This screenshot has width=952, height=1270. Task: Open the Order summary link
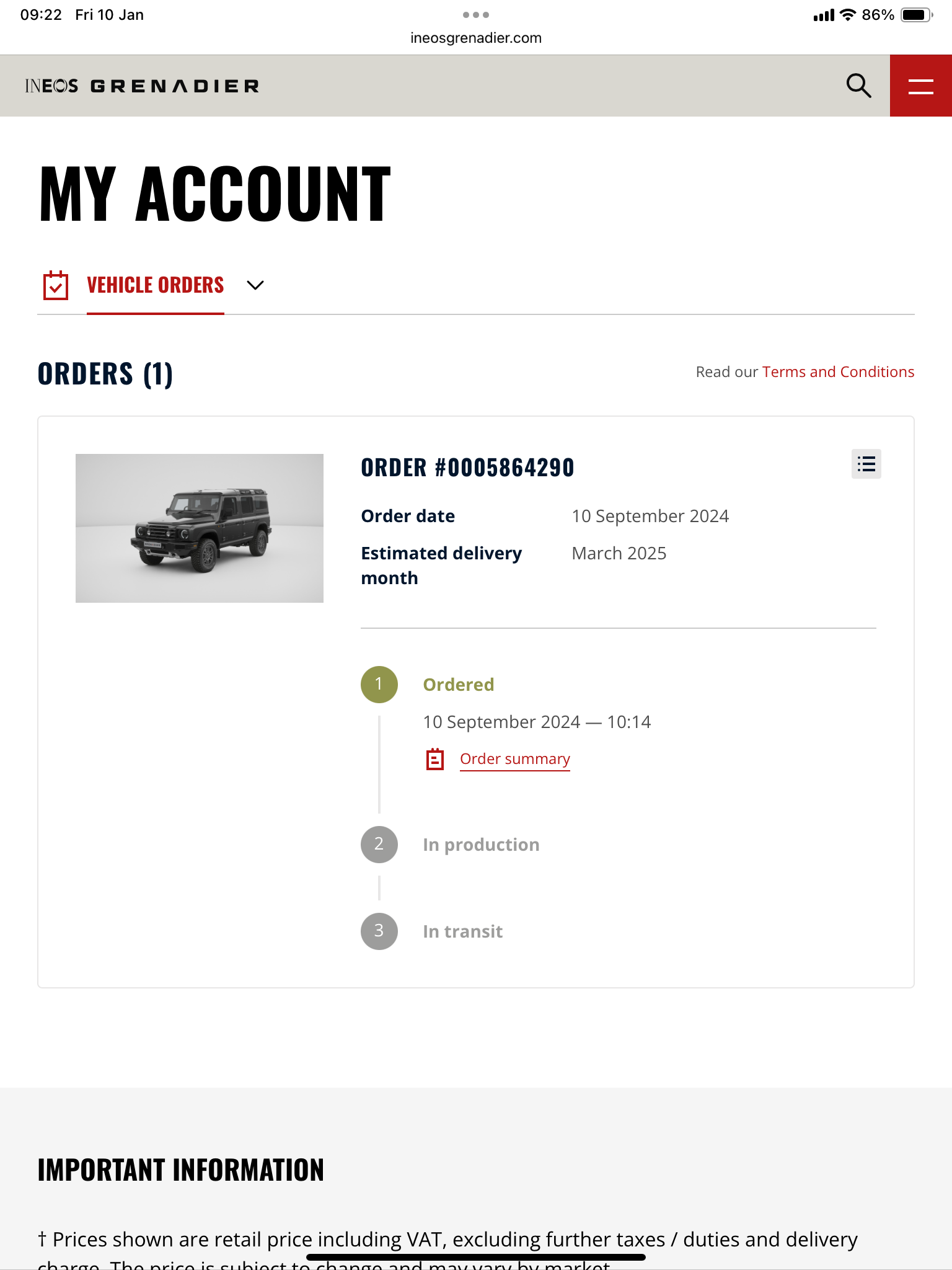(514, 759)
